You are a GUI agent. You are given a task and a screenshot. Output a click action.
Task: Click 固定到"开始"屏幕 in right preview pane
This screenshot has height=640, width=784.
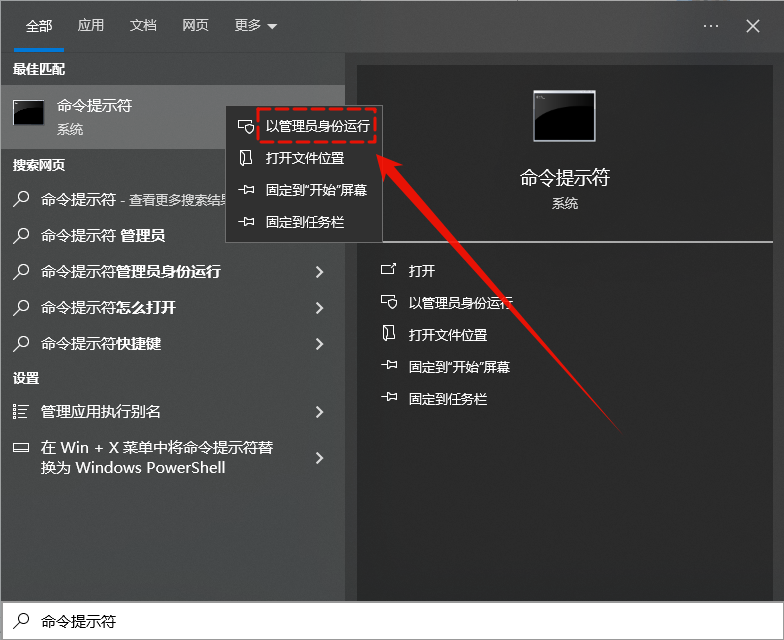click(x=459, y=367)
